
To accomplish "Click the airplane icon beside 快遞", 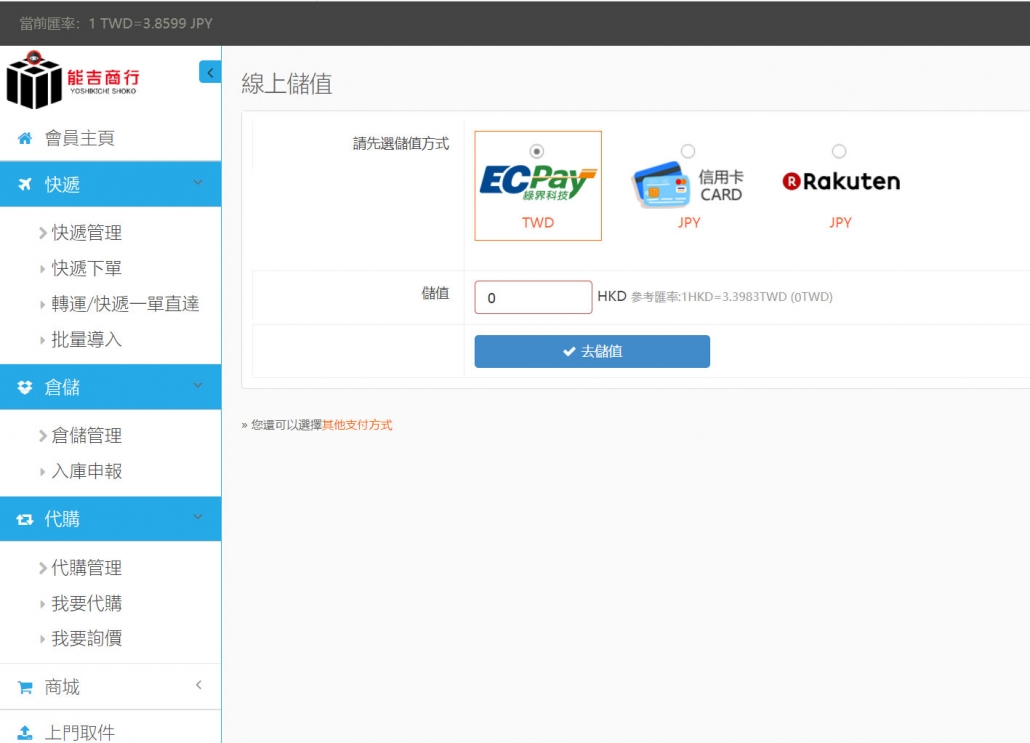I will pyautogui.click(x=25, y=185).
